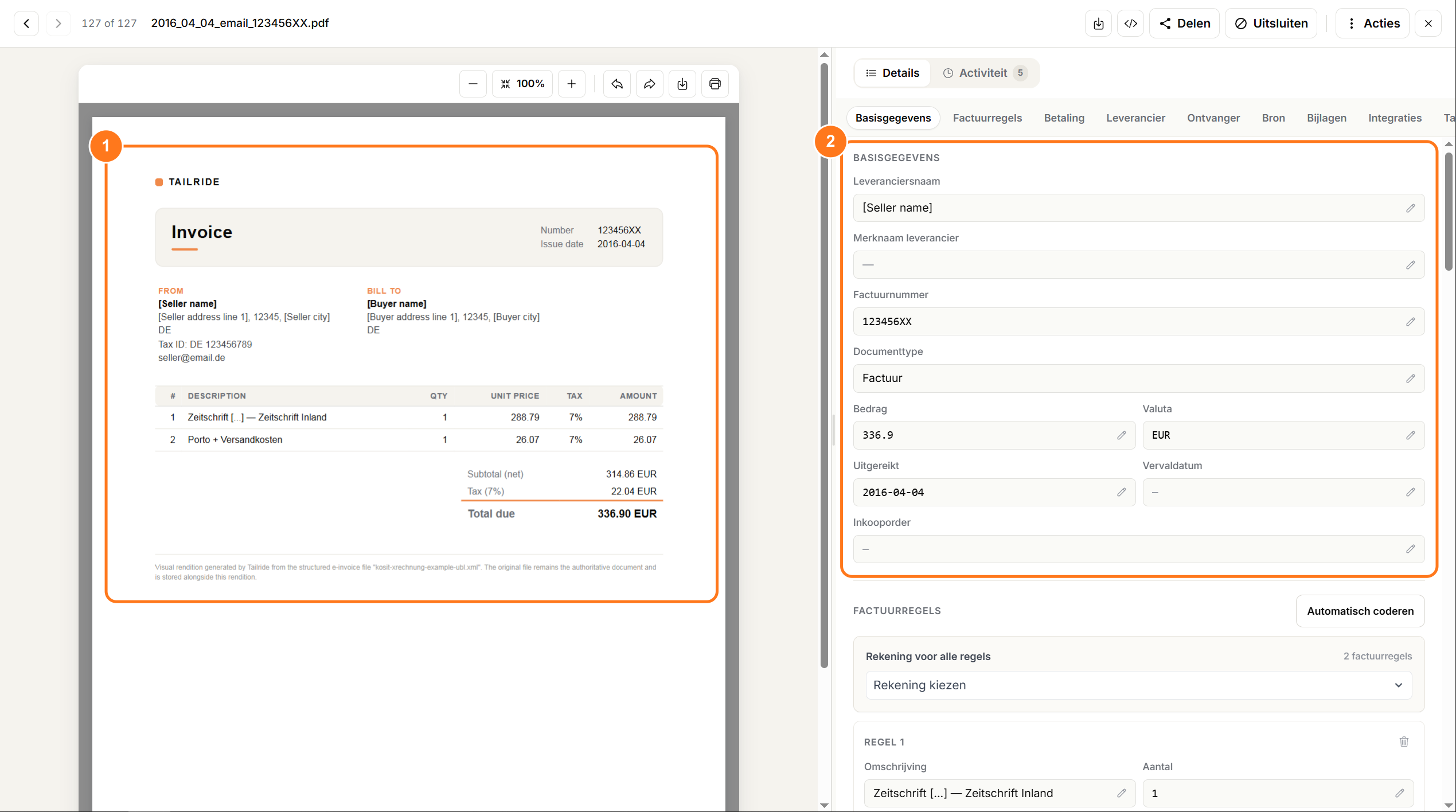
Task: Click the Bedrag input field
Action: tap(994, 435)
